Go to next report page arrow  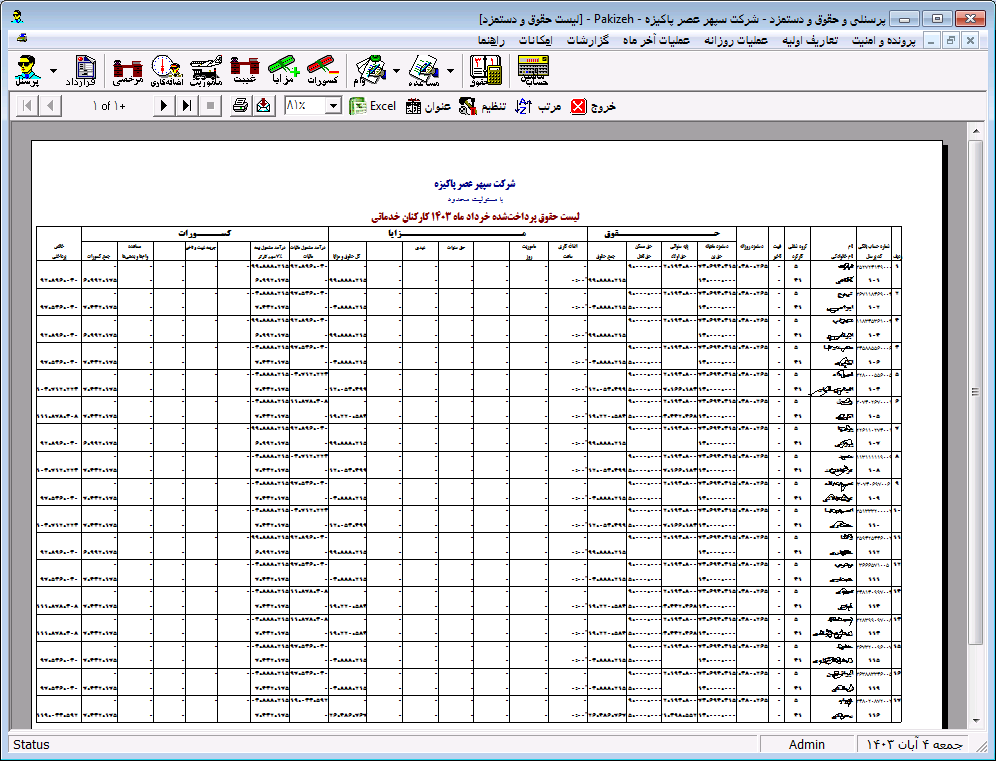pyautogui.click(x=164, y=106)
